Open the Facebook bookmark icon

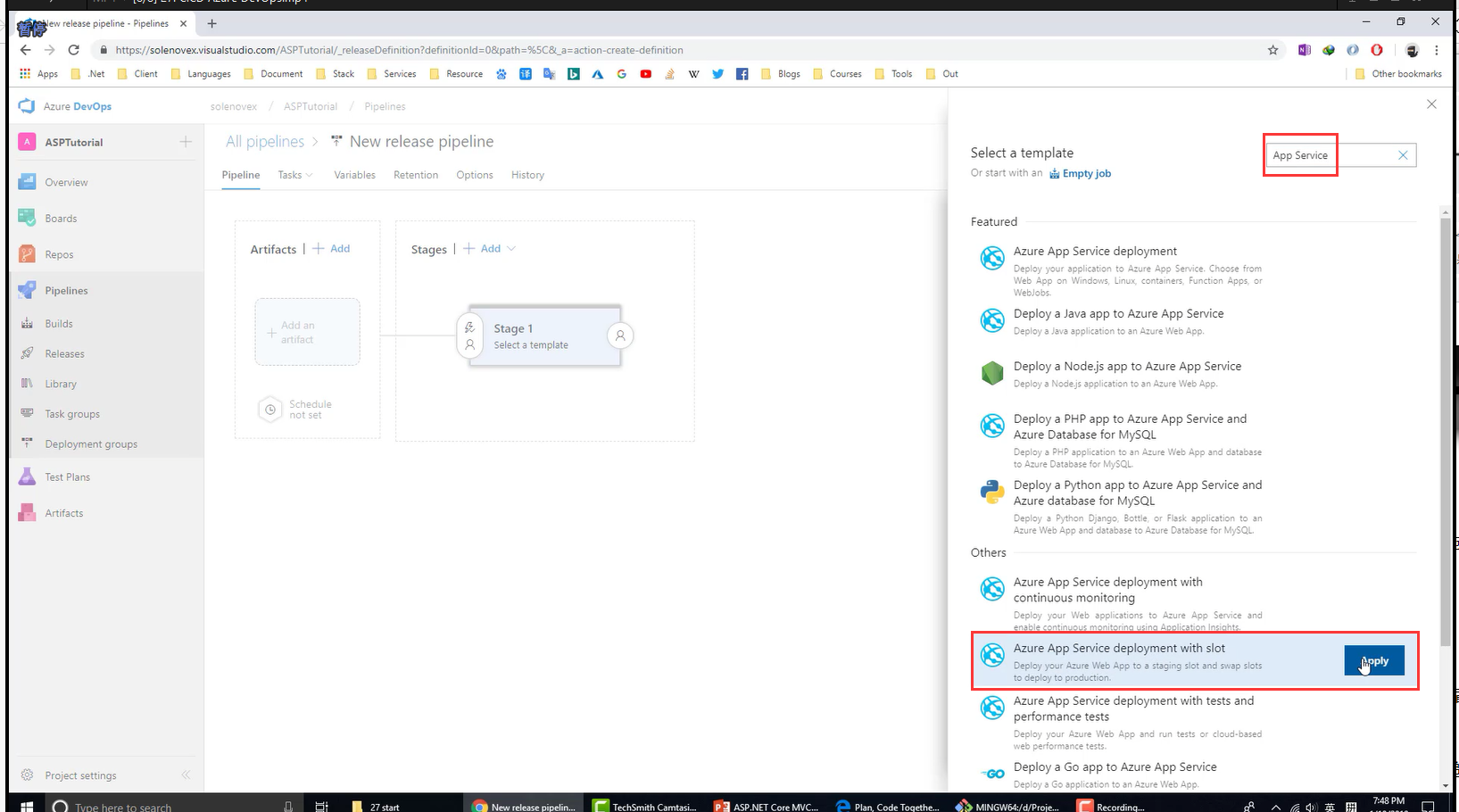click(742, 74)
